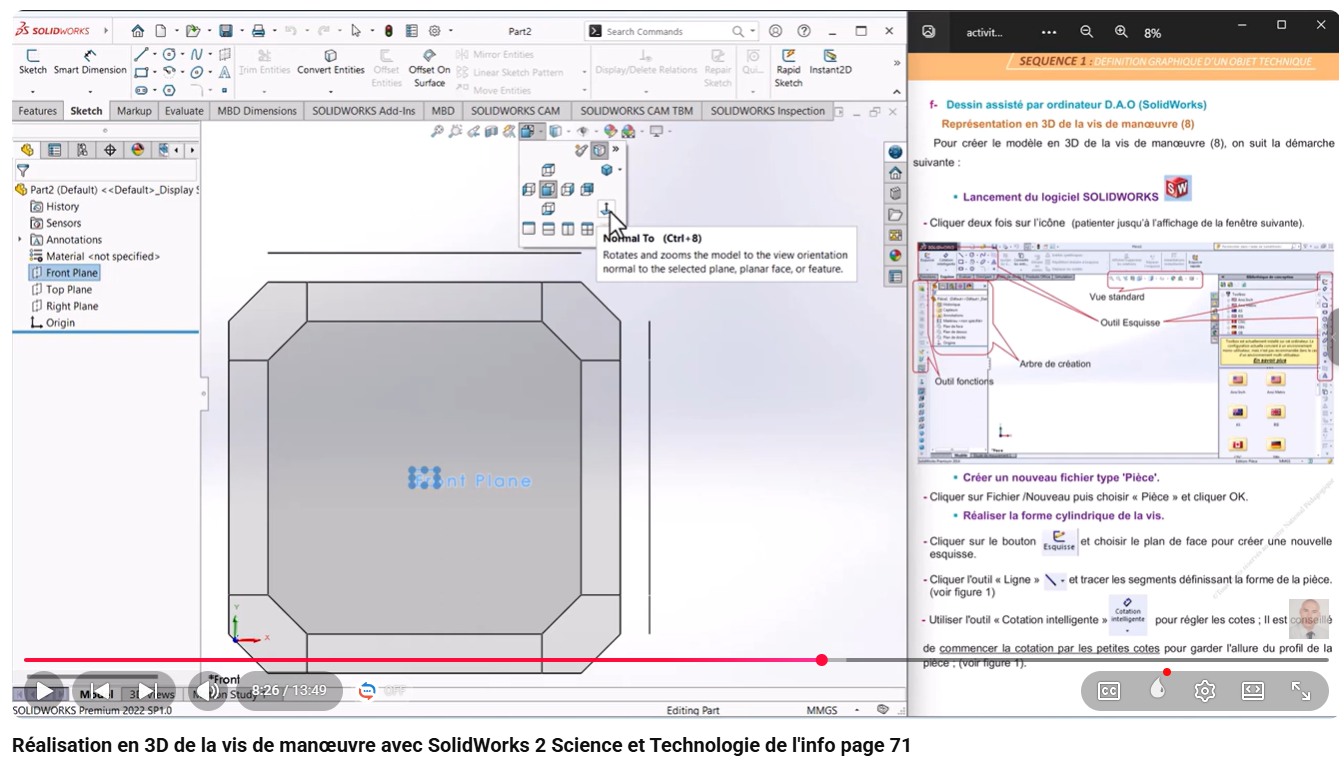Click the red video progress scrubber
1339x767 pixels.
[822, 660]
